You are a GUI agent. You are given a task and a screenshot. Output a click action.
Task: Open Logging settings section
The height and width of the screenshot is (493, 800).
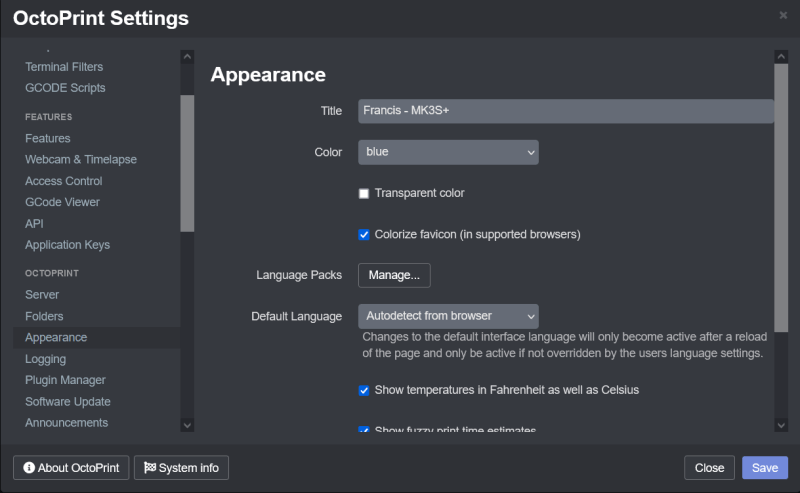click(x=45, y=359)
